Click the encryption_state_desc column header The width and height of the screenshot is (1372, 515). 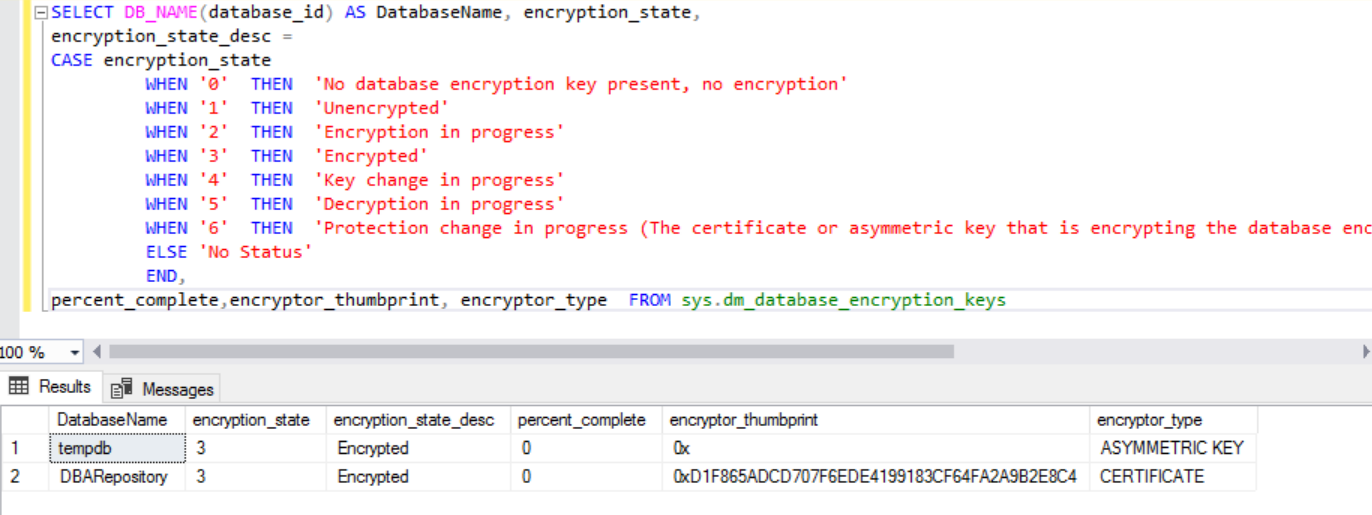(x=413, y=420)
